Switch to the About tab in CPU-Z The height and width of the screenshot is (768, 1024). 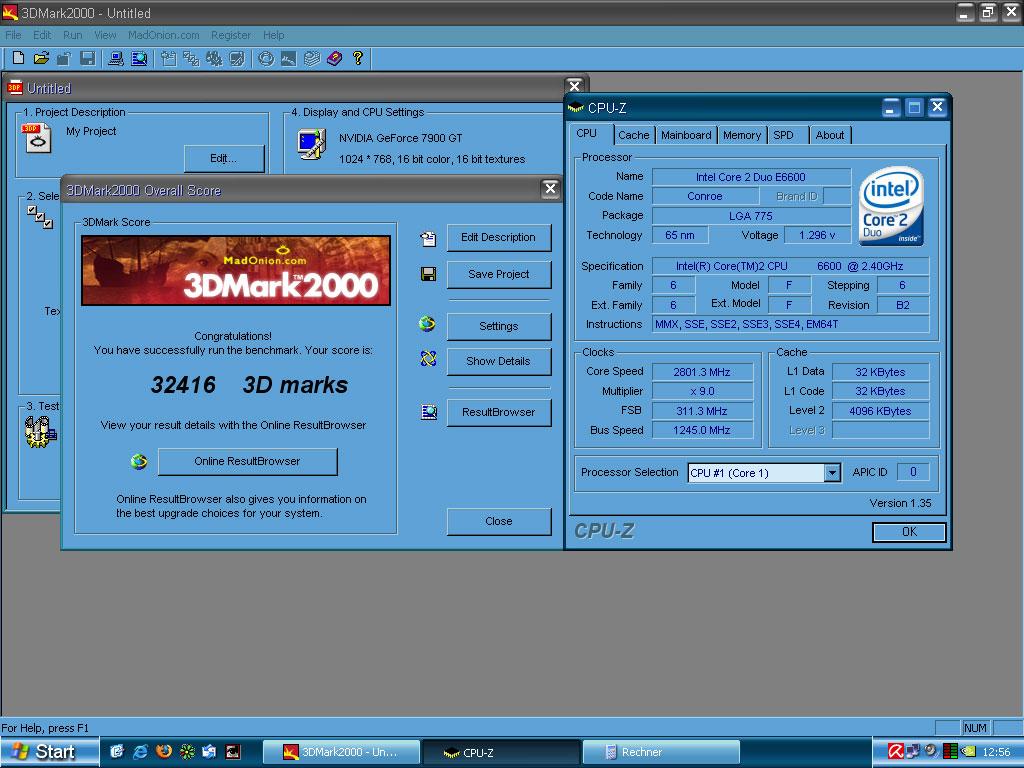(x=829, y=135)
